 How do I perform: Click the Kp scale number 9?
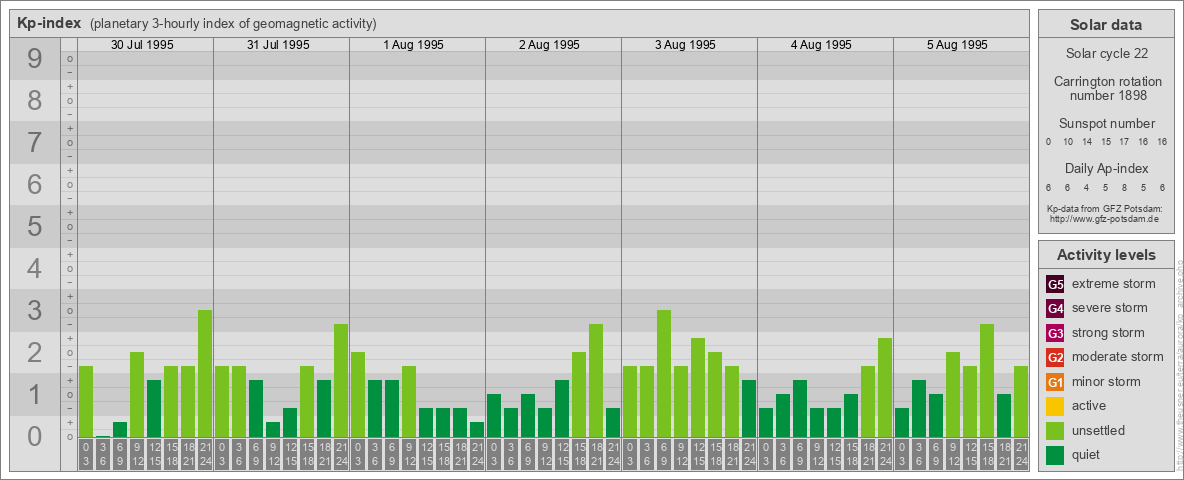tap(35, 59)
